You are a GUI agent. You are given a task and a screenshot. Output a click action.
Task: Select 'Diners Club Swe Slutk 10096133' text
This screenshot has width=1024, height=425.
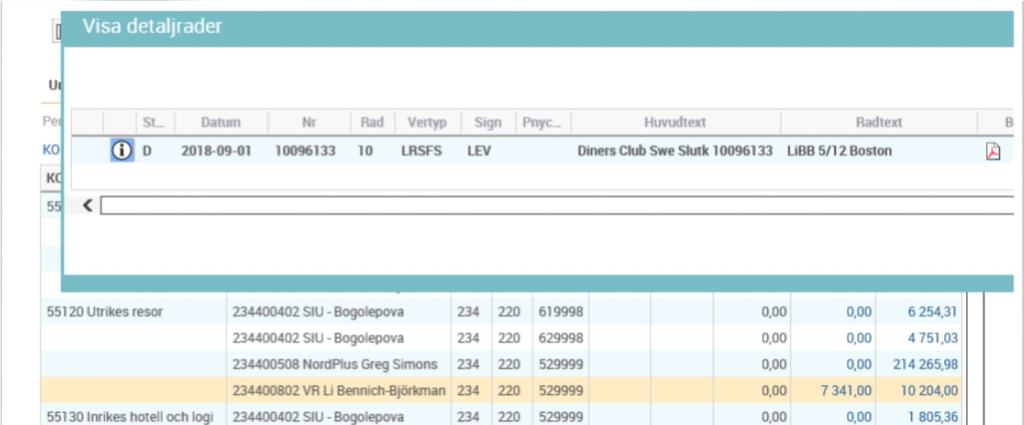point(675,151)
